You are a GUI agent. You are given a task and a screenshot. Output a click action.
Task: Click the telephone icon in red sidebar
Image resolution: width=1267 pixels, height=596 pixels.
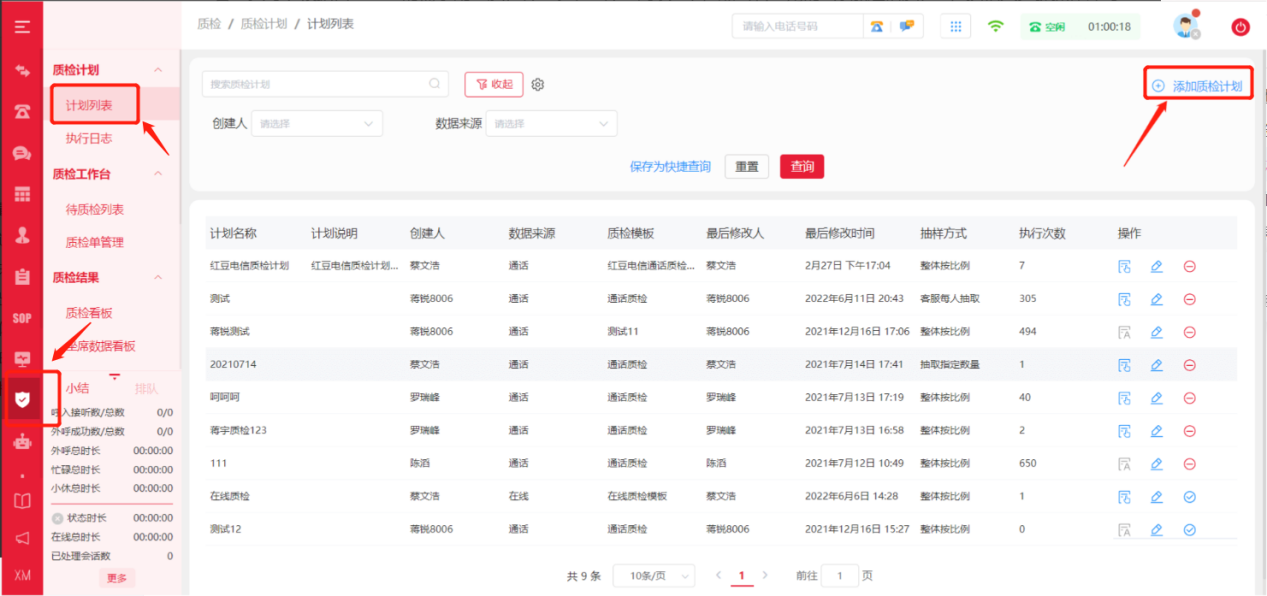coord(21,111)
